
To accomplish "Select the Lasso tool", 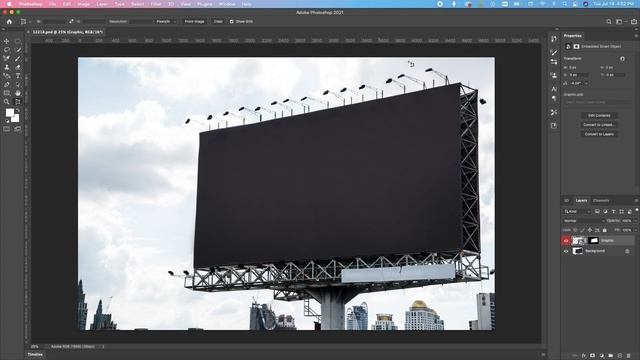I will pos(7,50).
